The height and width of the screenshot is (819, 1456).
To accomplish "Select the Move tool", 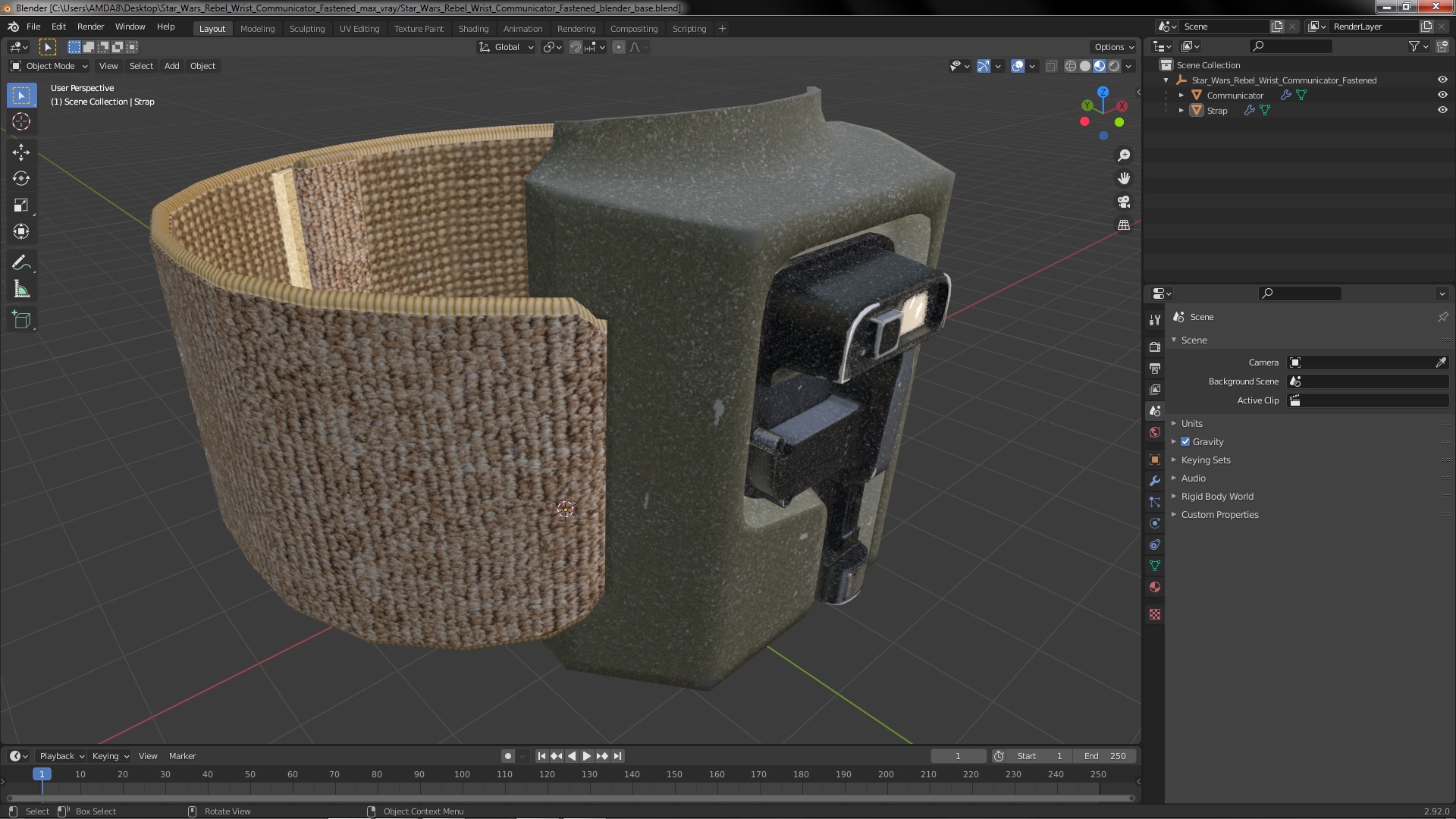I will pyautogui.click(x=21, y=152).
